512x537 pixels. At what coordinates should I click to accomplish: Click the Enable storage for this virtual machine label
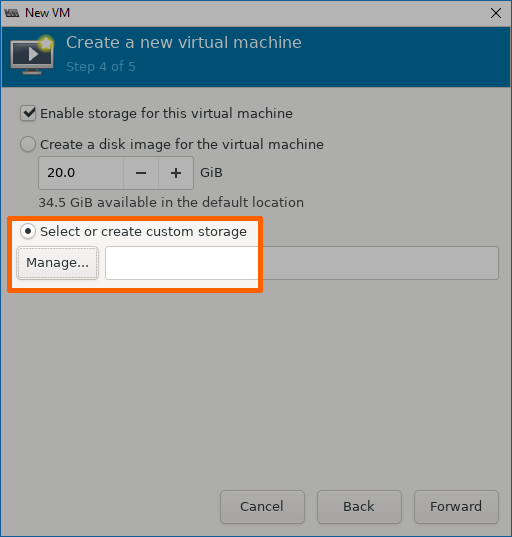coord(166,113)
